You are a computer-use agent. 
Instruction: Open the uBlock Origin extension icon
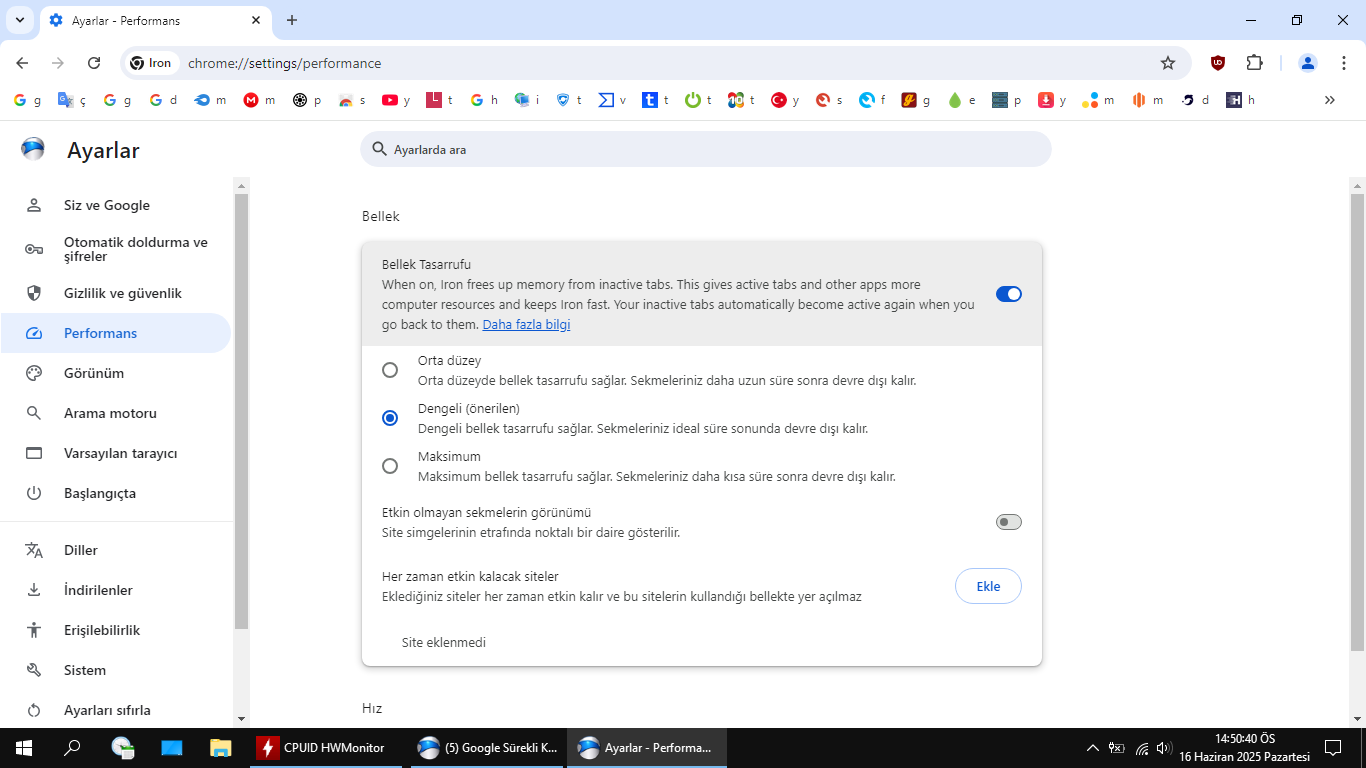(x=1218, y=63)
